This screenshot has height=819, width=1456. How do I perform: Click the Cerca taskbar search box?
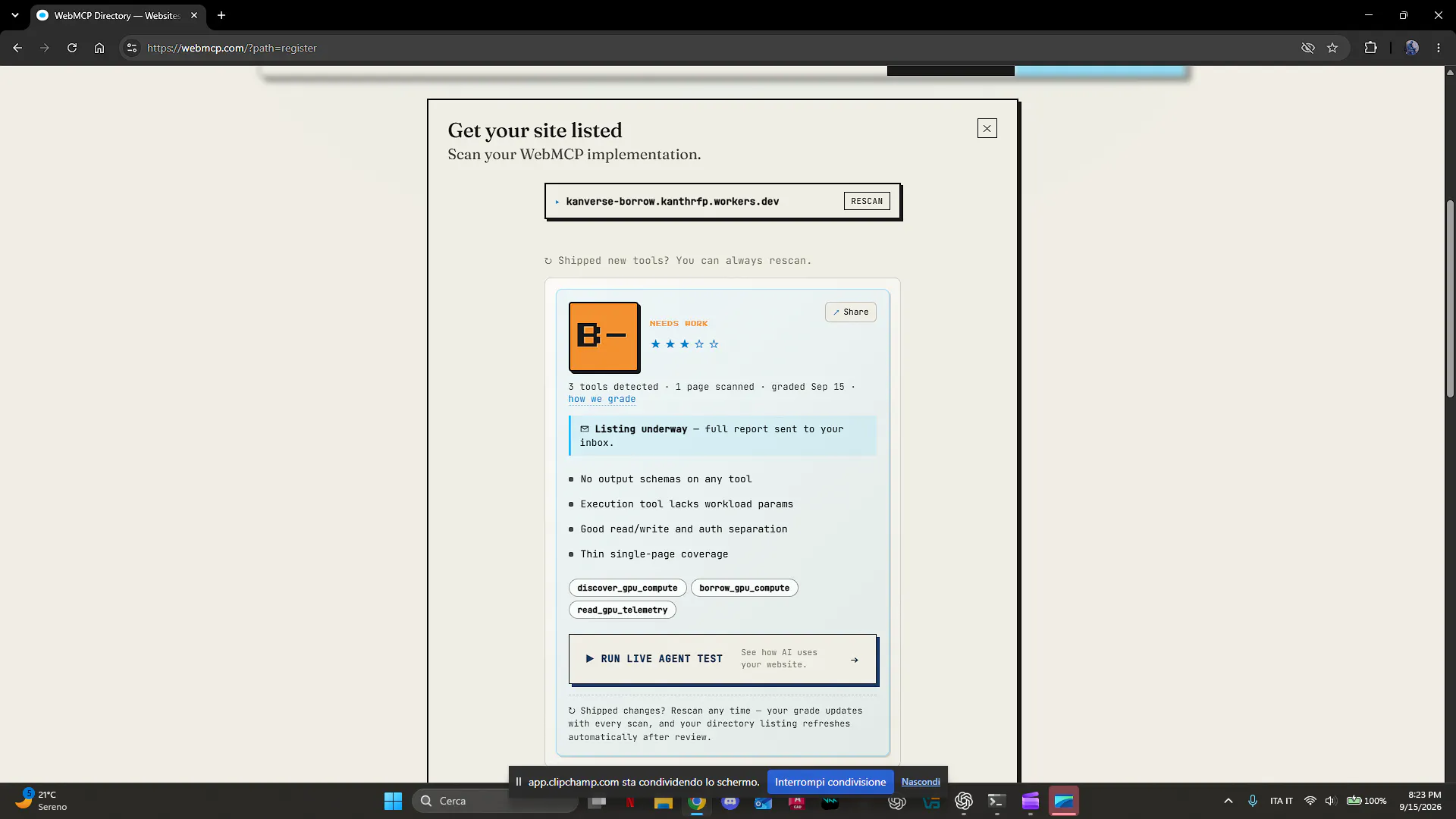coord(494,801)
